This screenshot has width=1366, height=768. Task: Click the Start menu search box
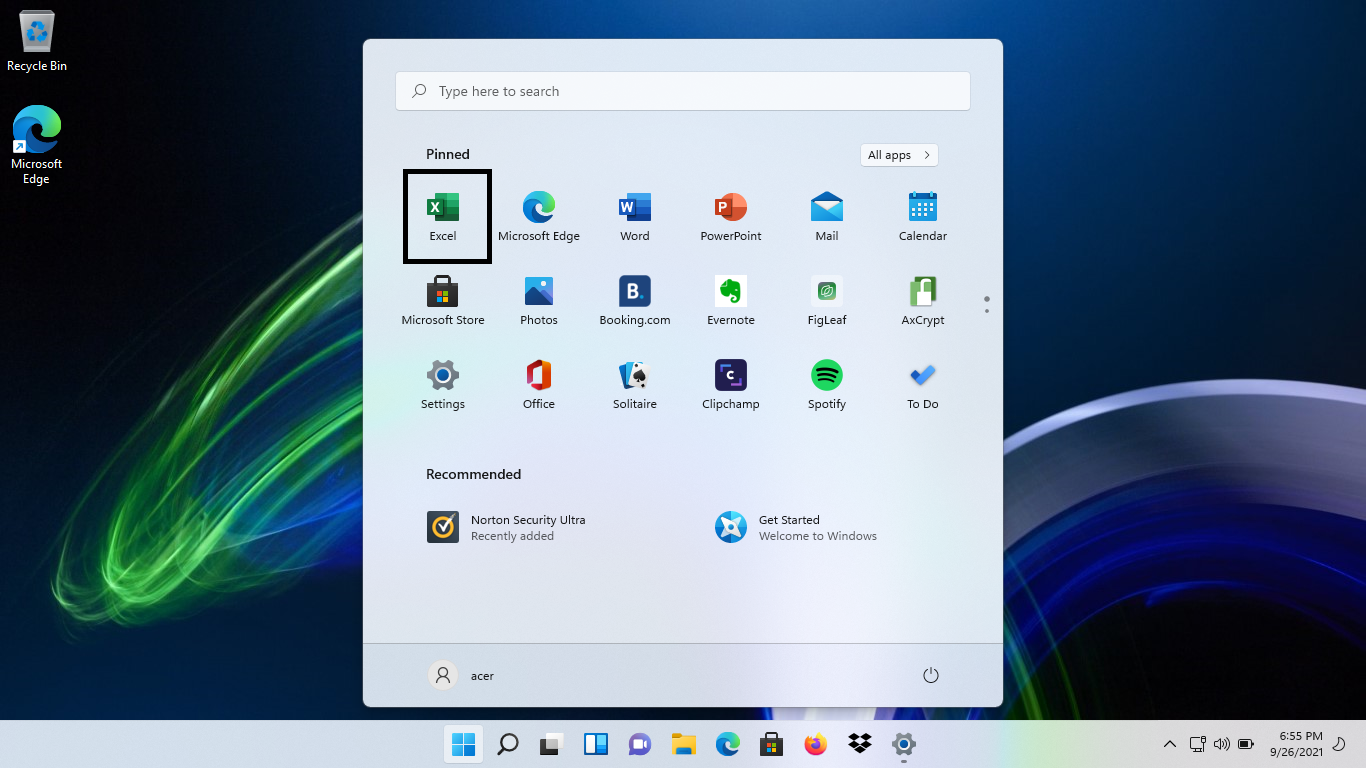683,91
